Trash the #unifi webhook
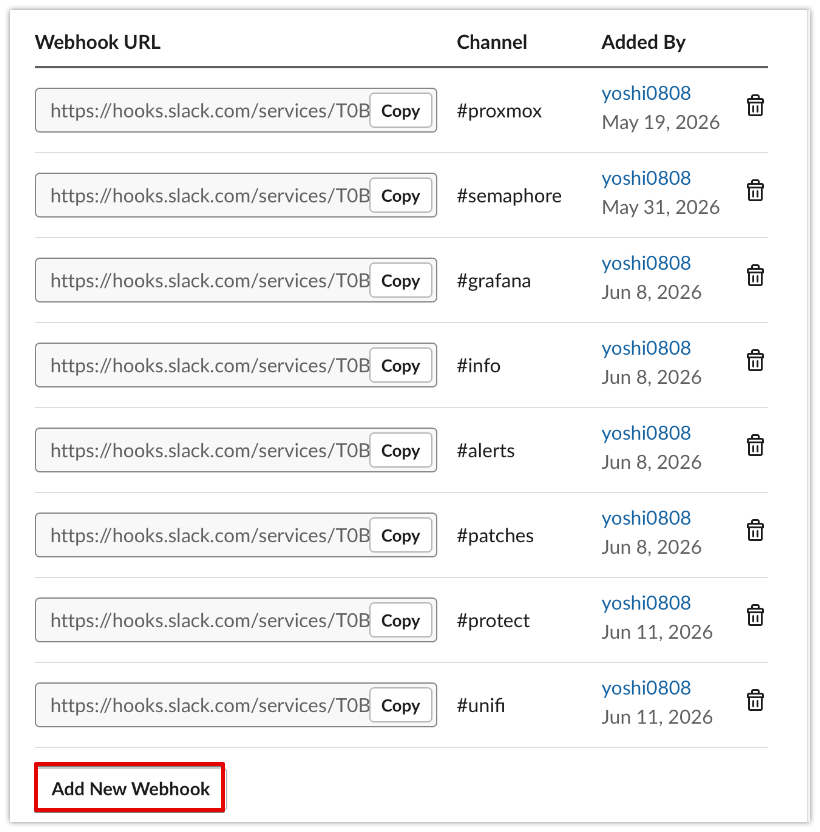Screen dimensions: 820x832 point(755,700)
